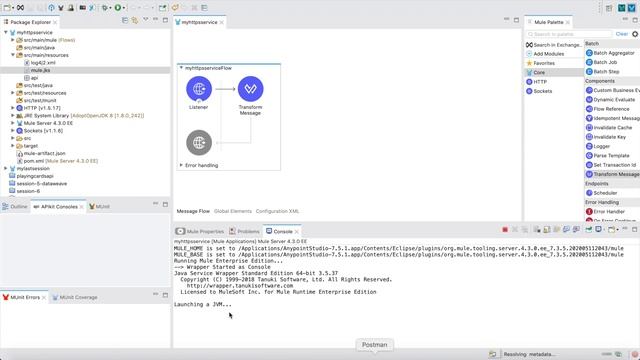Click the run button in main toolbar

tap(118, 8)
